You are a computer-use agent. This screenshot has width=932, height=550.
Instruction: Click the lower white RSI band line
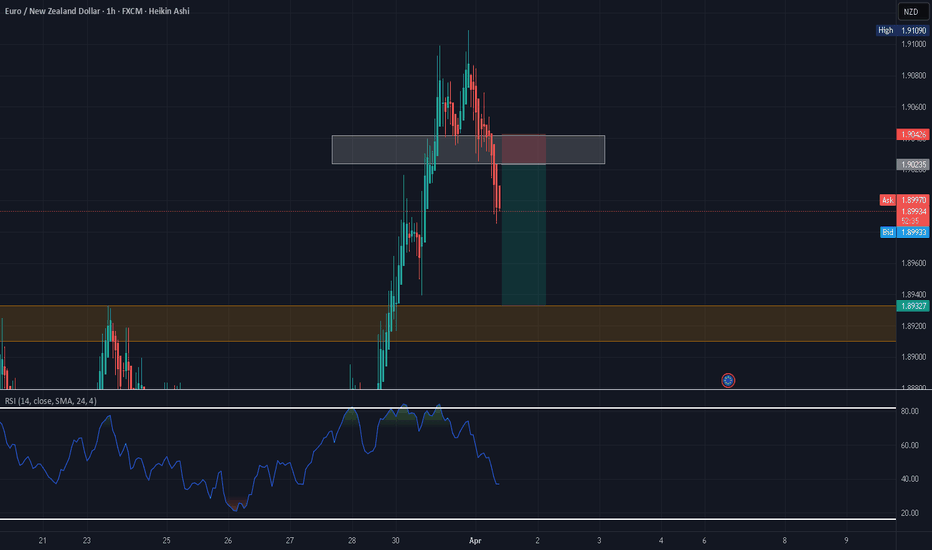coord(448,520)
